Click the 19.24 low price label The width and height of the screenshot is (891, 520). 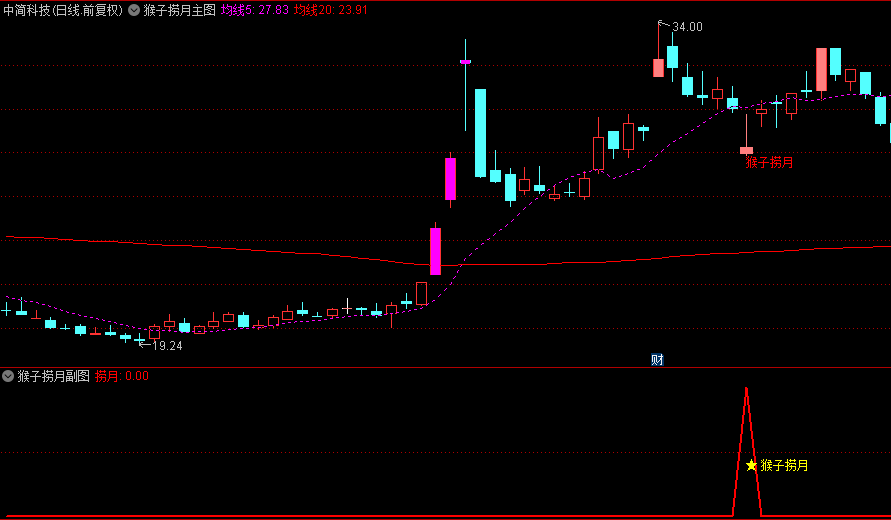[167, 346]
